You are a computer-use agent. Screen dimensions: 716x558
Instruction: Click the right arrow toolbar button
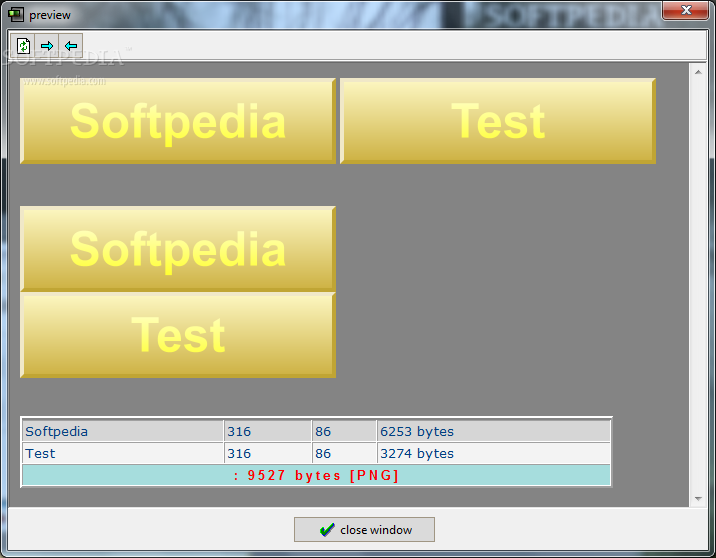click(x=47, y=46)
